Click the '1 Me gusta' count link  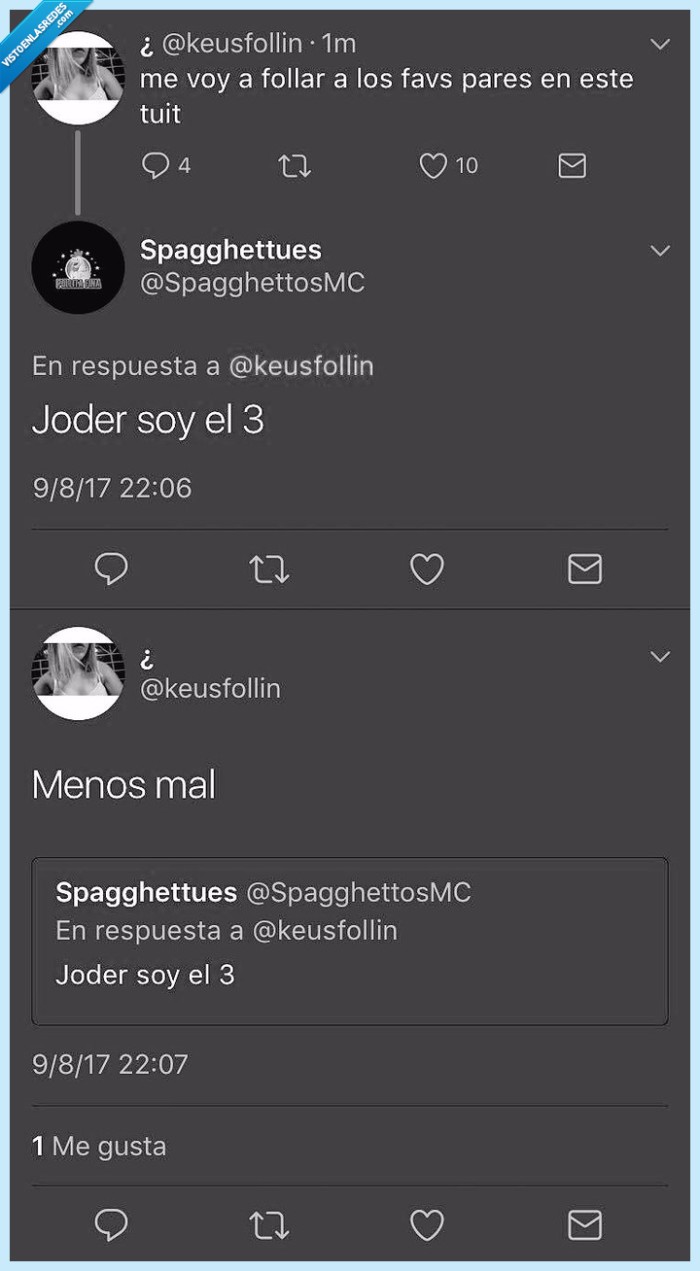pos(100,1146)
